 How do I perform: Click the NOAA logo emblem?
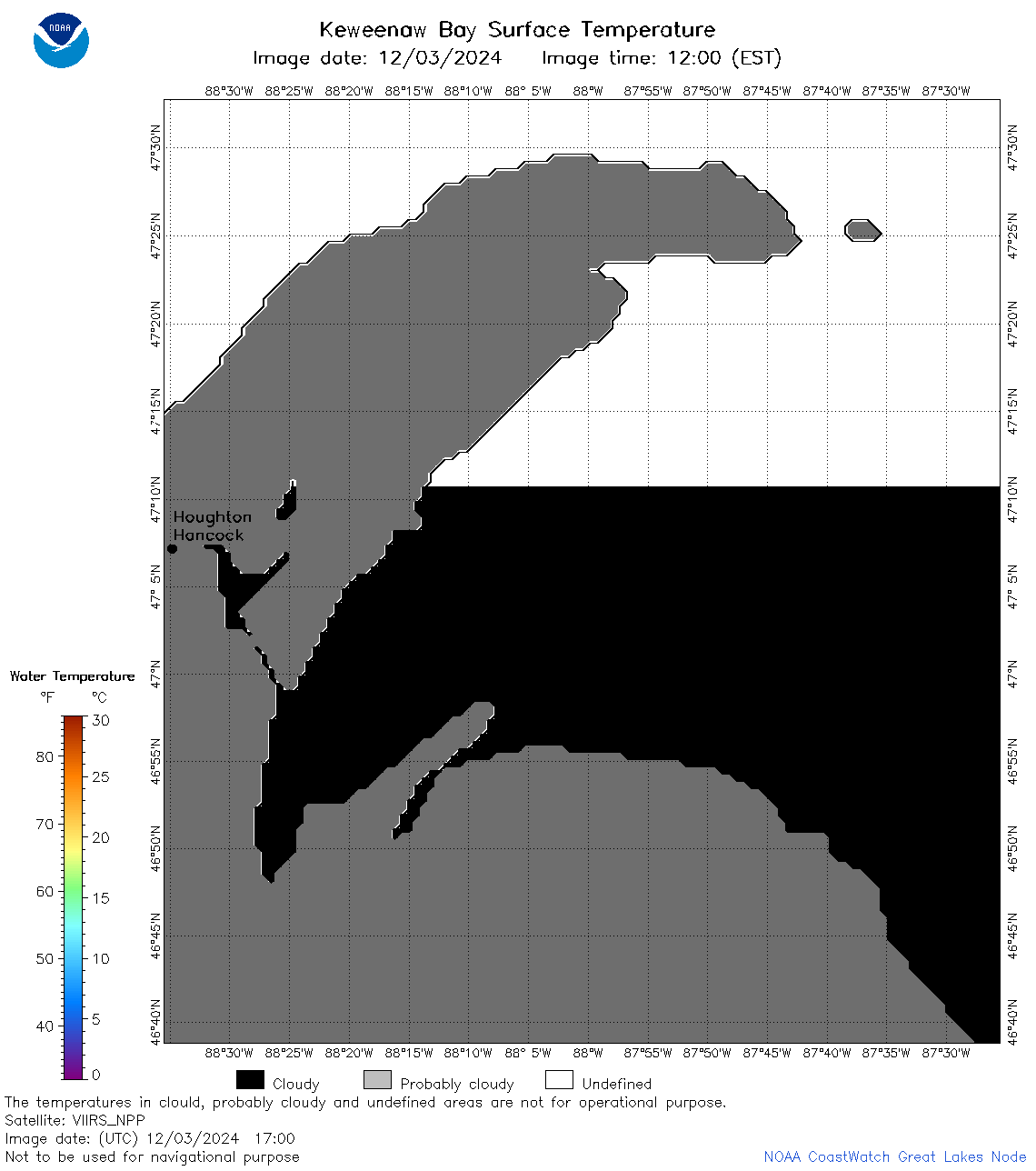click(x=61, y=40)
